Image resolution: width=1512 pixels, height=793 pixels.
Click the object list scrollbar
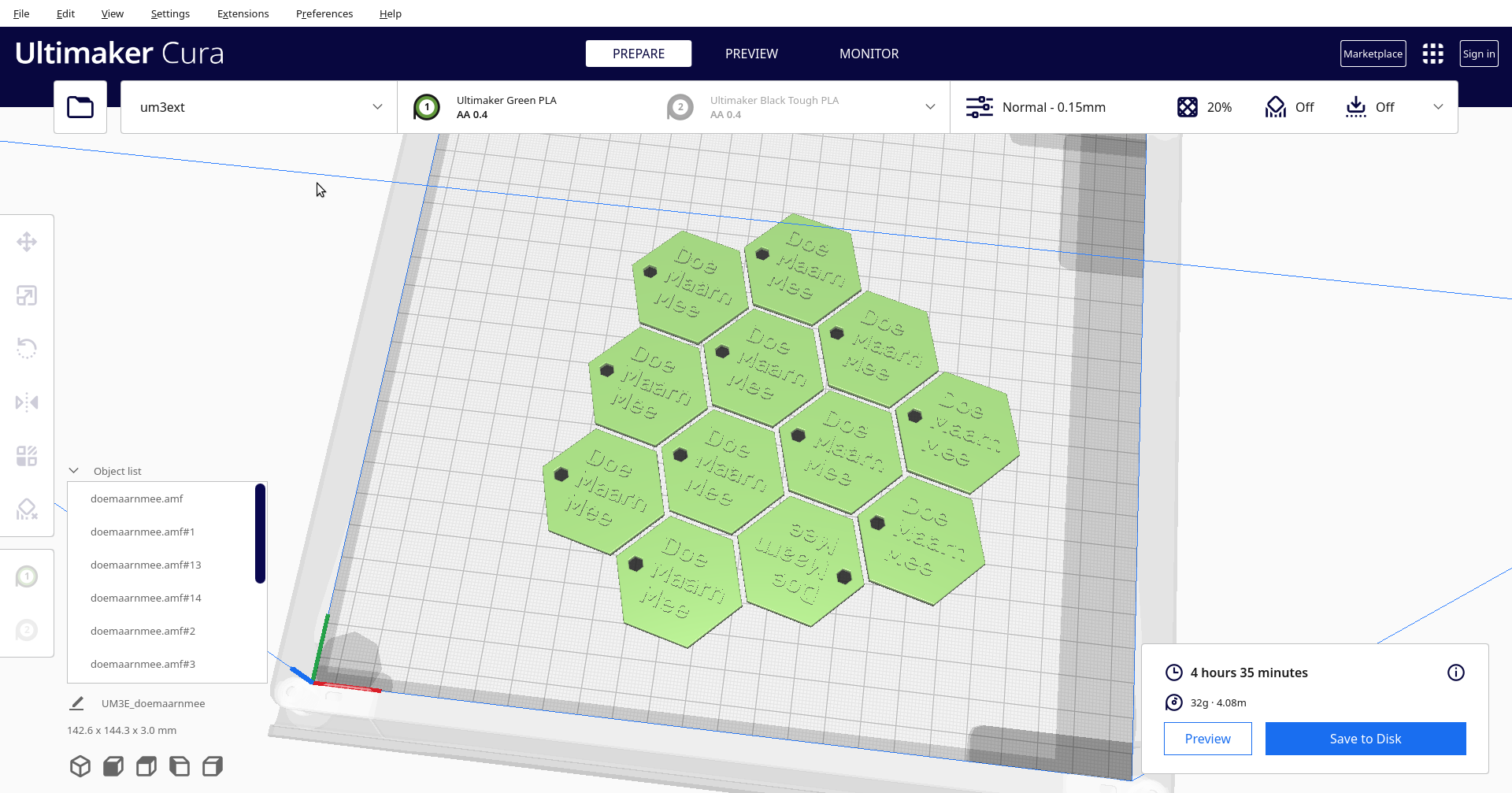point(260,533)
